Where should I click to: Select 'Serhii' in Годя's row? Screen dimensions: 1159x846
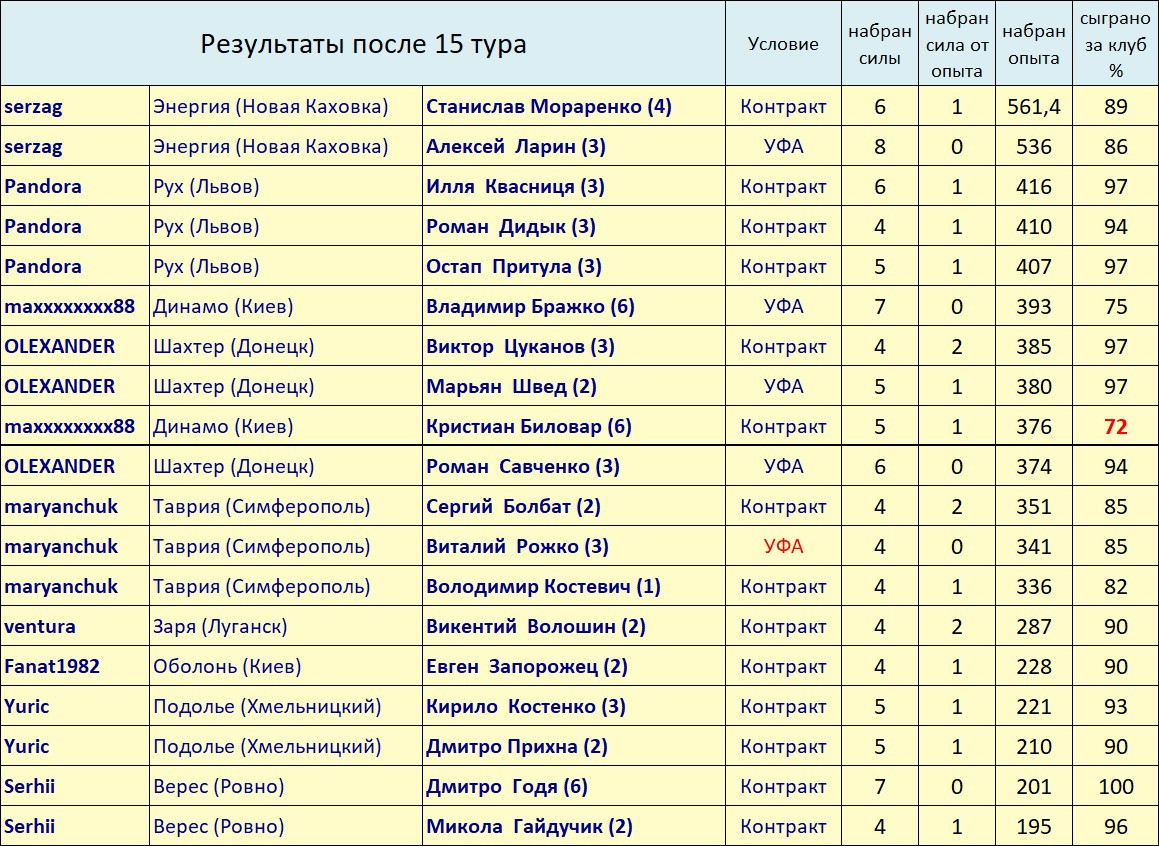click(x=30, y=785)
